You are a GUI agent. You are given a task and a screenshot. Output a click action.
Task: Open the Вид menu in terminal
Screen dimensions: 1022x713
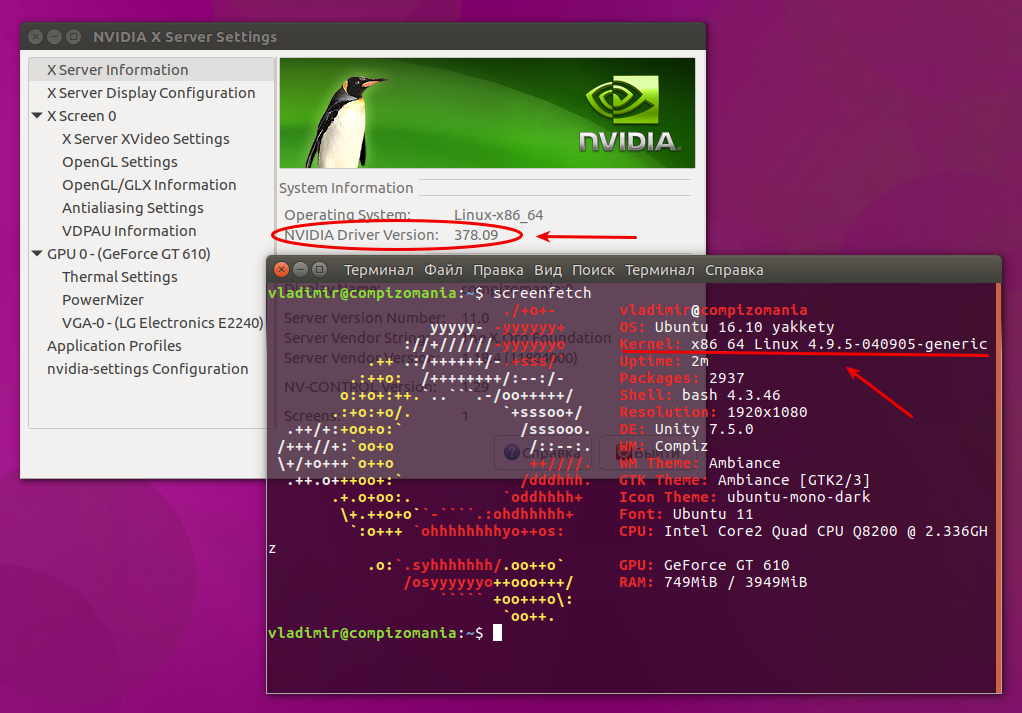[548, 270]
